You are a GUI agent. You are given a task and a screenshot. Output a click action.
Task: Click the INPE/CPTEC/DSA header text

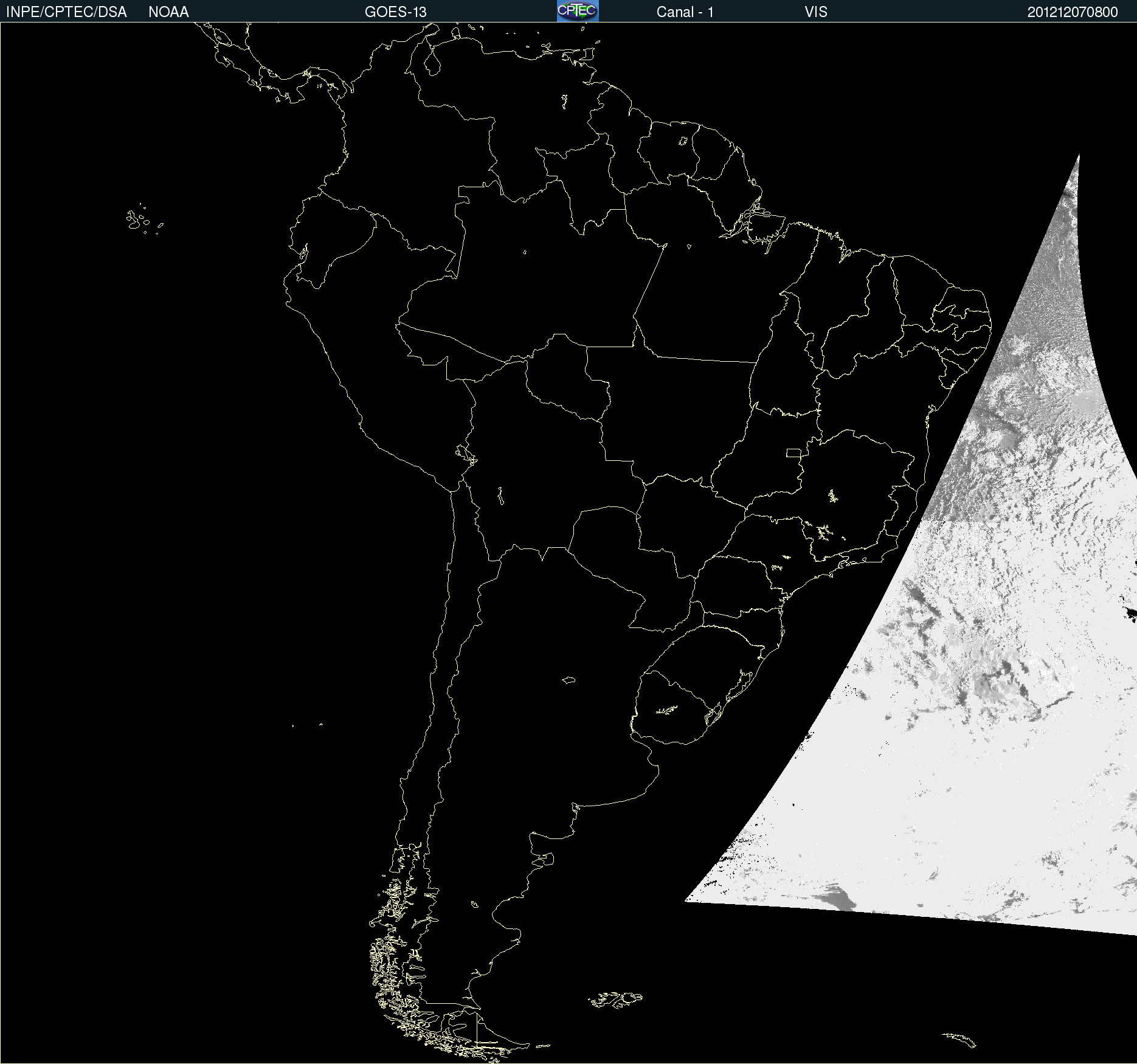pos(66,12)
